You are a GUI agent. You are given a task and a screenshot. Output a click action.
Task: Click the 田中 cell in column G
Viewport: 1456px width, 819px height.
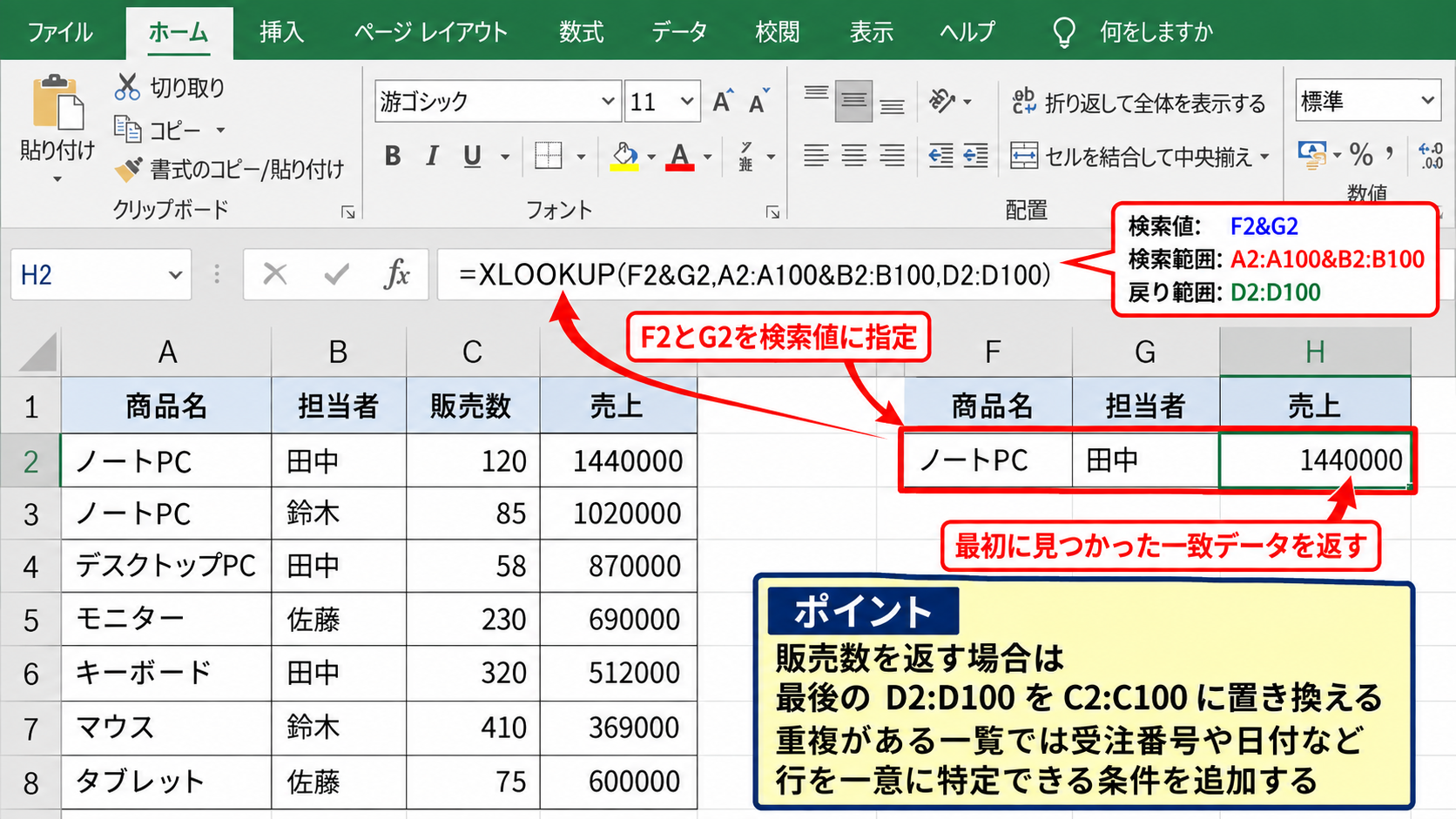point(1145,460)
